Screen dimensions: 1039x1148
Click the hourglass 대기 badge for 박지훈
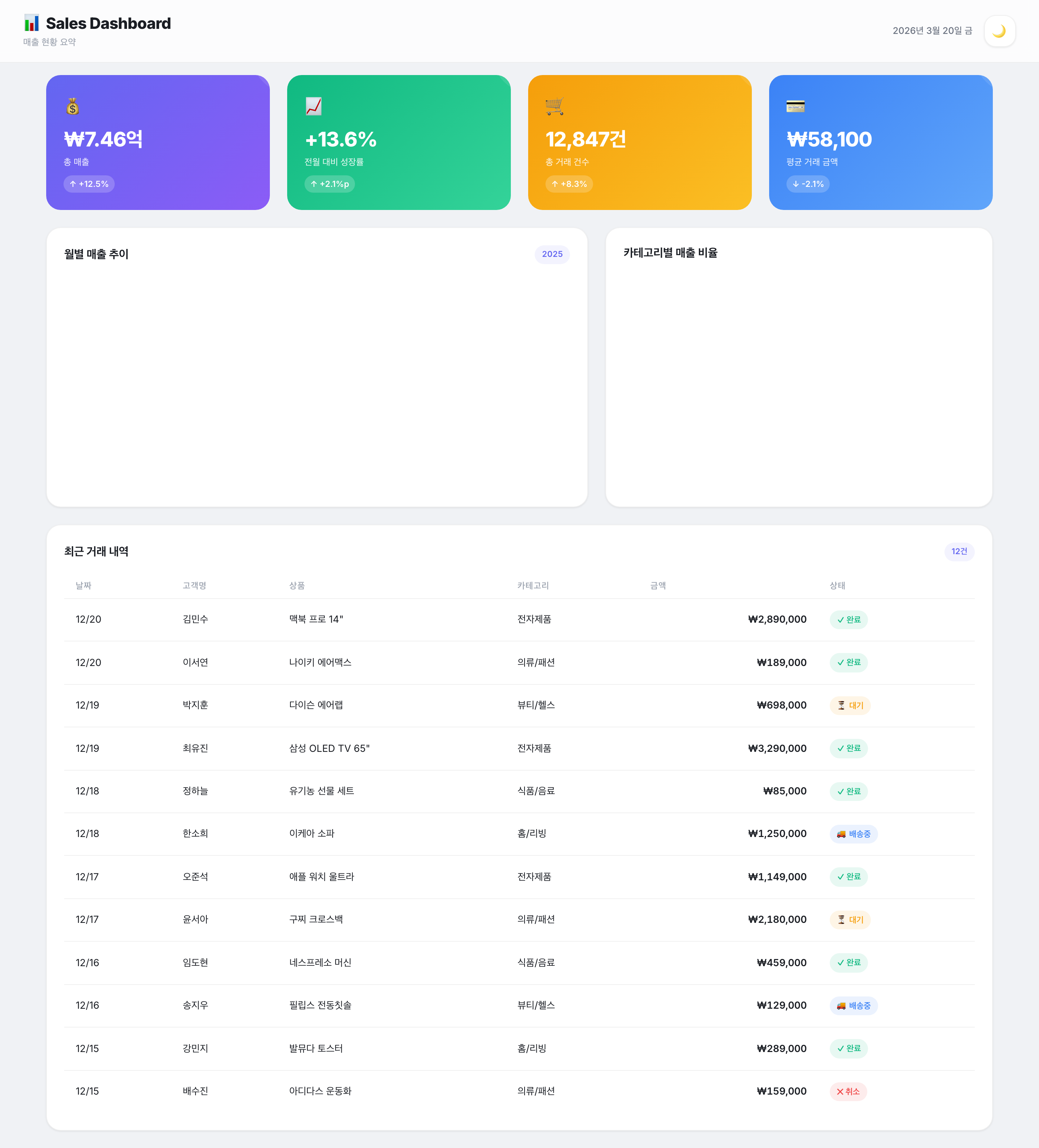click(850, 706)
